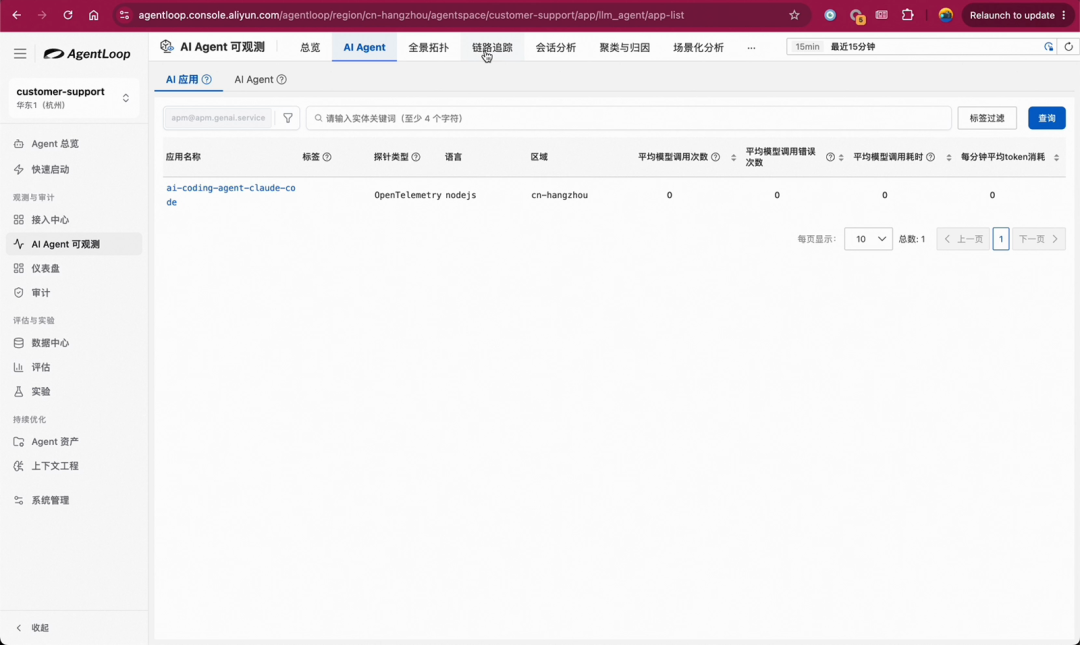Screen dimensions: 1080x645
Task: Sort by 每分钟平均token消耗 column
Action: click(x=1056, y=158)
